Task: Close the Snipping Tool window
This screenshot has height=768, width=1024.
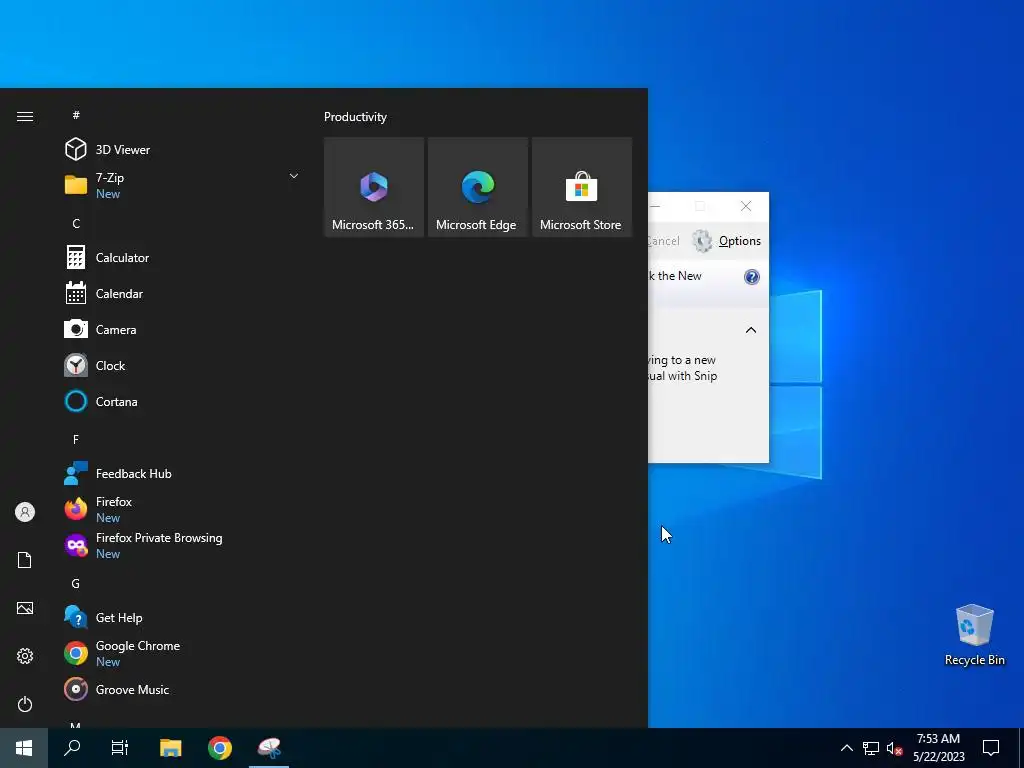Action: pyautogui.click(x=746, y=206)
